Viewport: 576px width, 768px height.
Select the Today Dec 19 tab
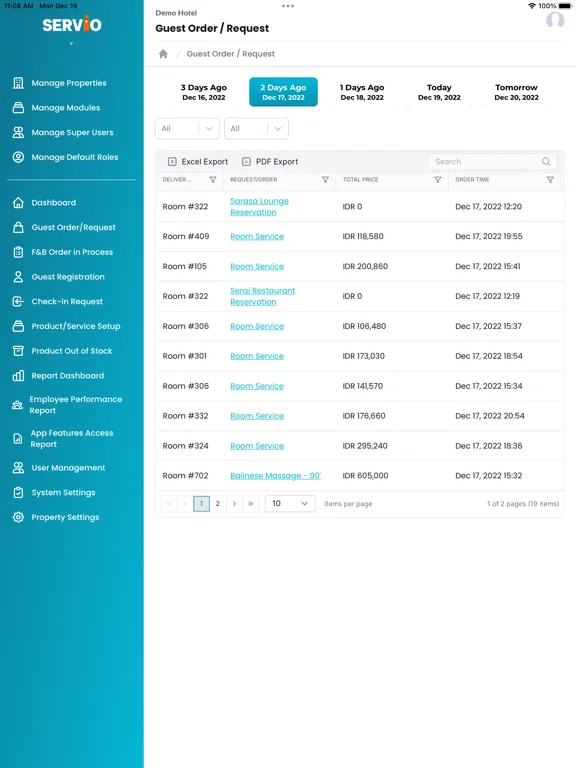point(439,92)
